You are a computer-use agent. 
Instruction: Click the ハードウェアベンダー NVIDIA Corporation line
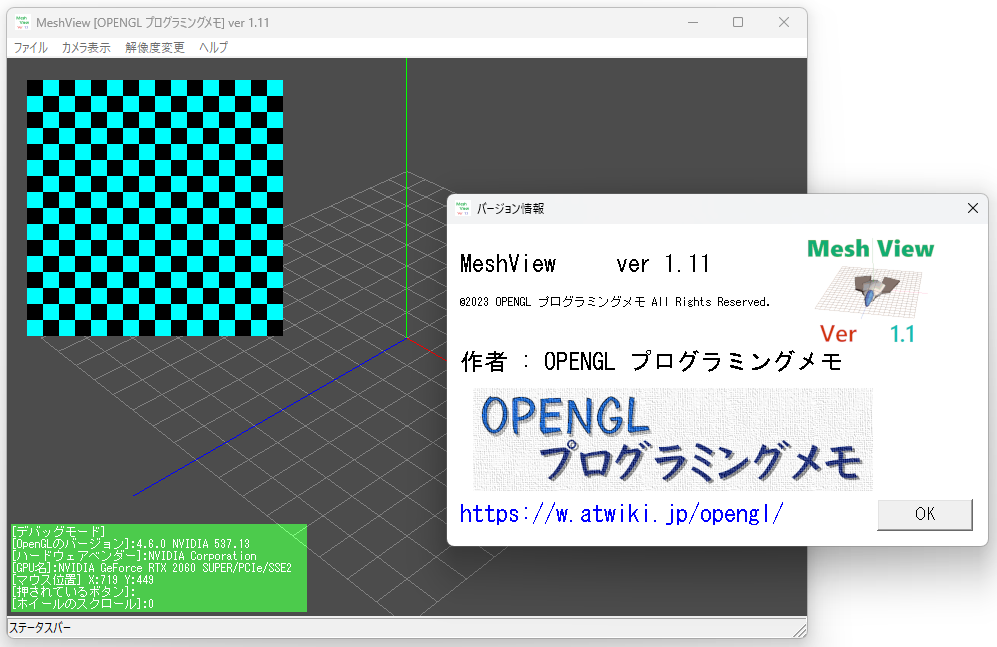pyautogui.click(x=134, y=555)
